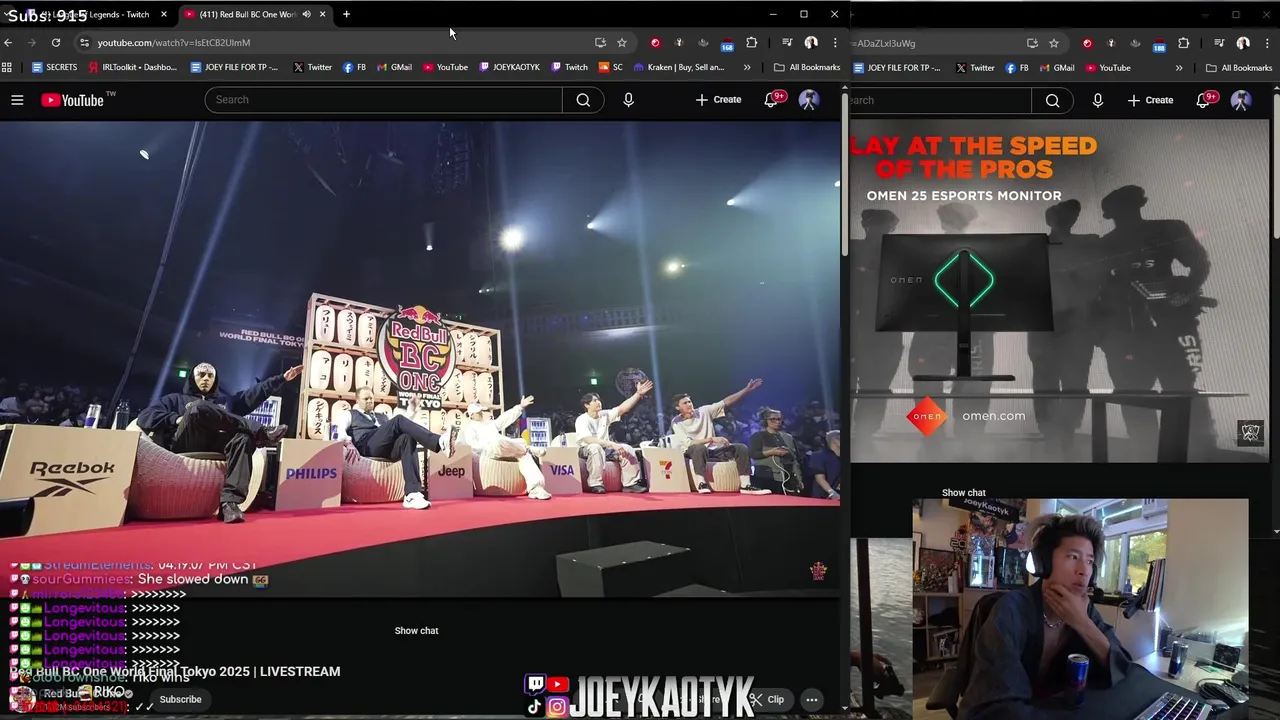Bookmark this page with star in left window

[x=622, y=43]
